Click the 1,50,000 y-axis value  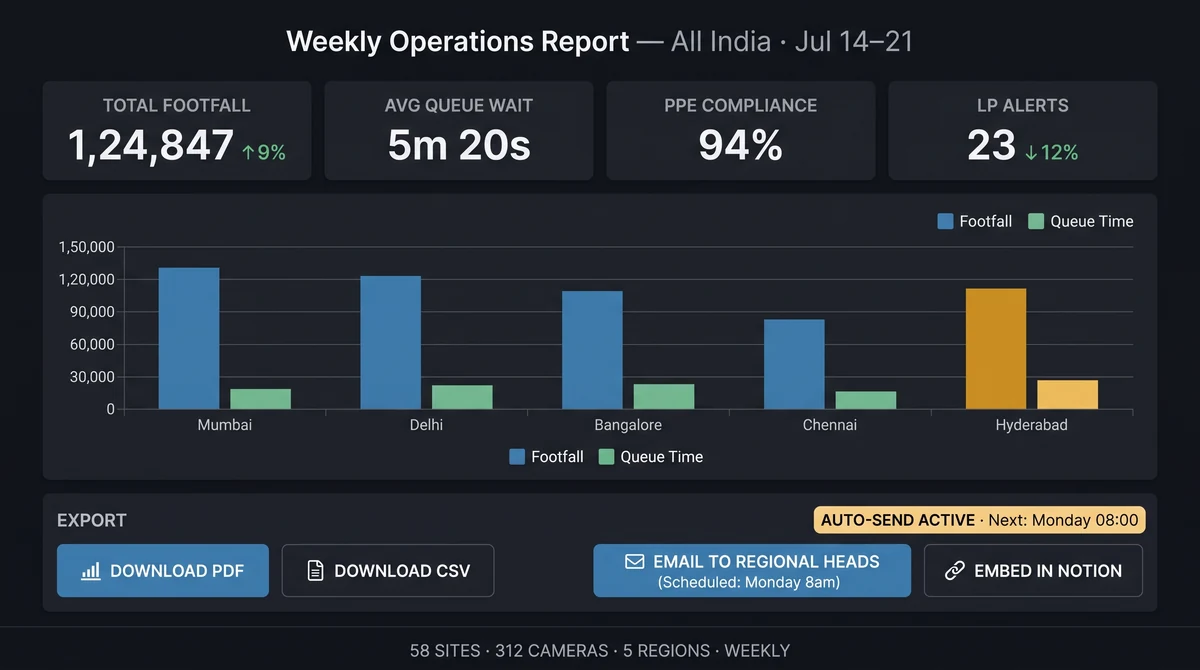pos(87,247)
